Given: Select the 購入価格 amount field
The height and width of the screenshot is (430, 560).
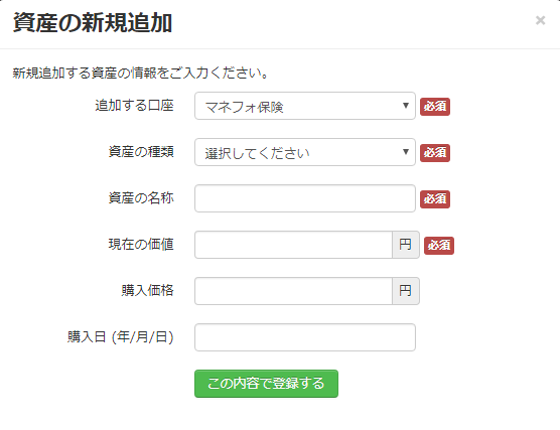Looking at the screenshot, I should tap(293, 291).
